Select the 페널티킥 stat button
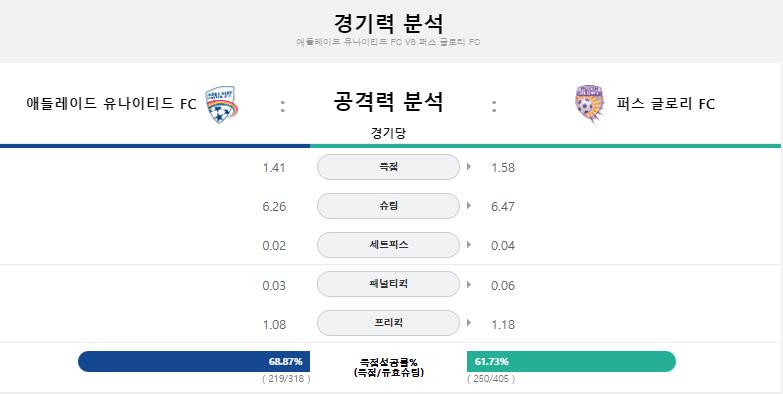783x394 pixels. click(388, 284)
